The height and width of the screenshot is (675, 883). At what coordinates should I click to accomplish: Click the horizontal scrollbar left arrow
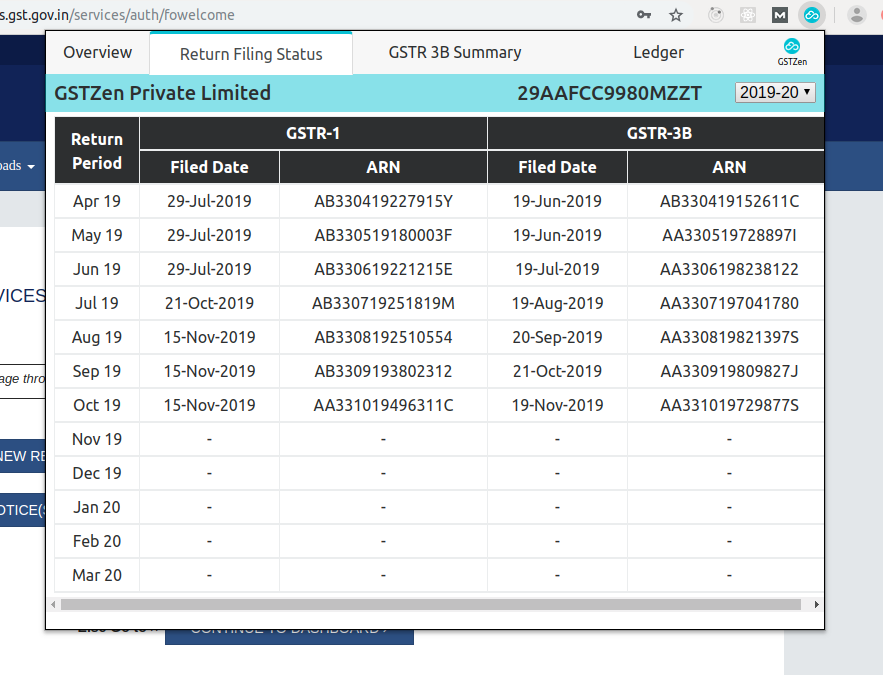click(x=53, y=605)
